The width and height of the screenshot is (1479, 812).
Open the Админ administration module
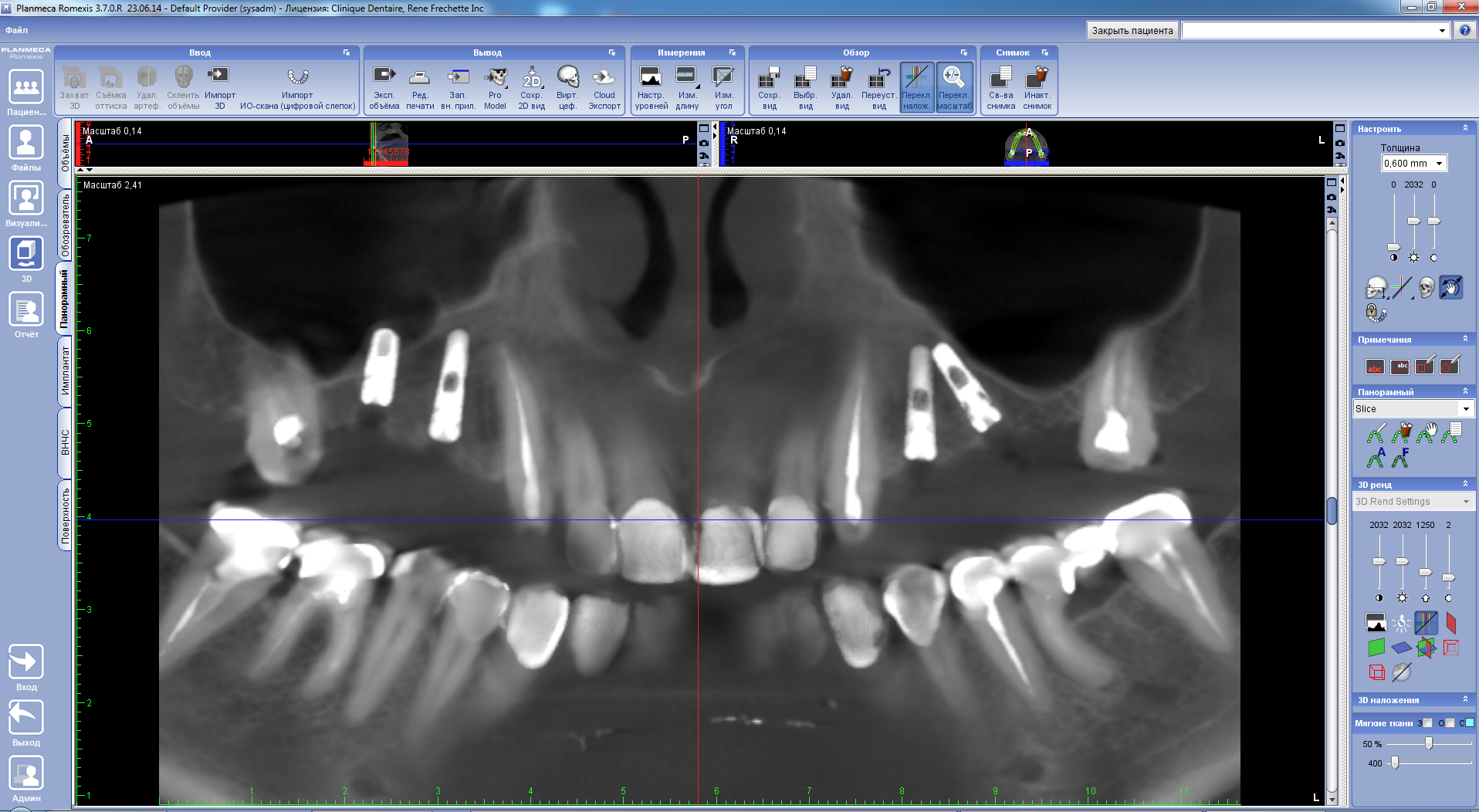coord(26,773)
